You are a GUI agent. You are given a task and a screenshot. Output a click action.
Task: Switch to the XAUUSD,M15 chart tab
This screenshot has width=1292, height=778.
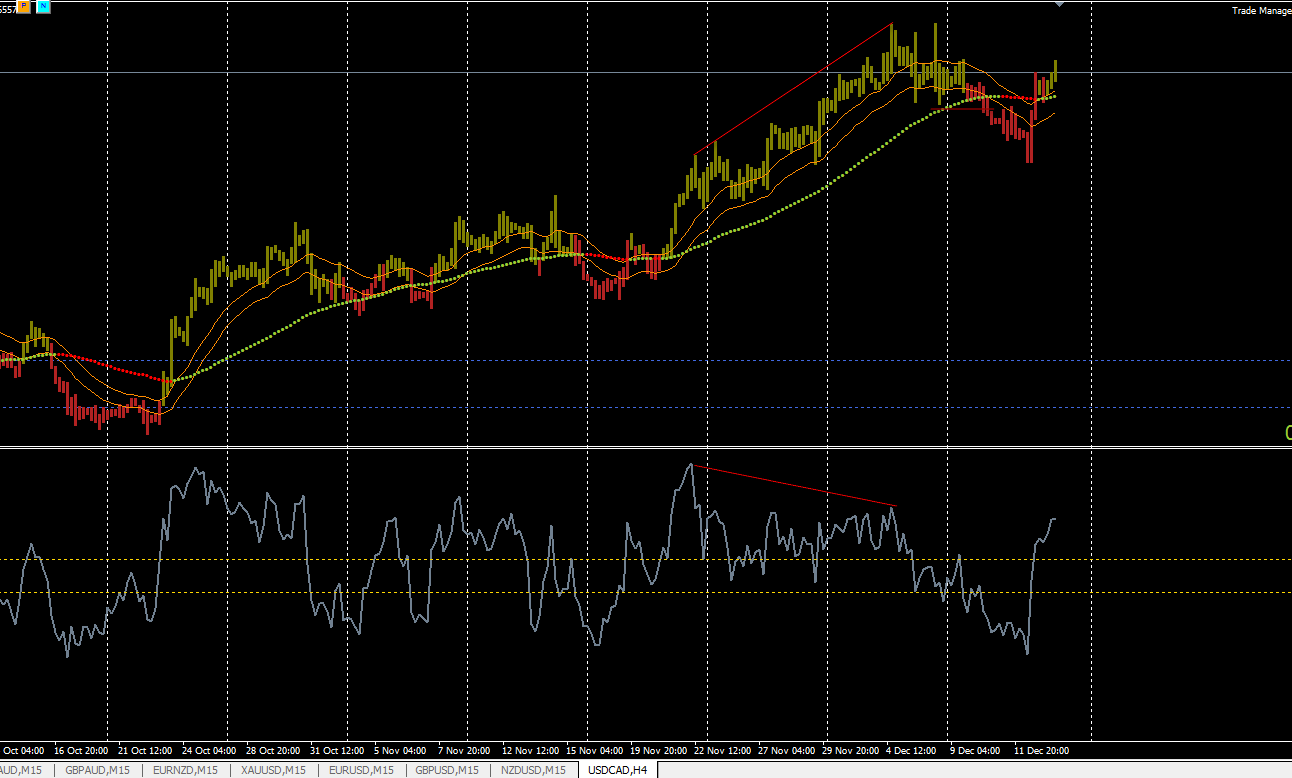pyautogui.click(x=274, y=770)
